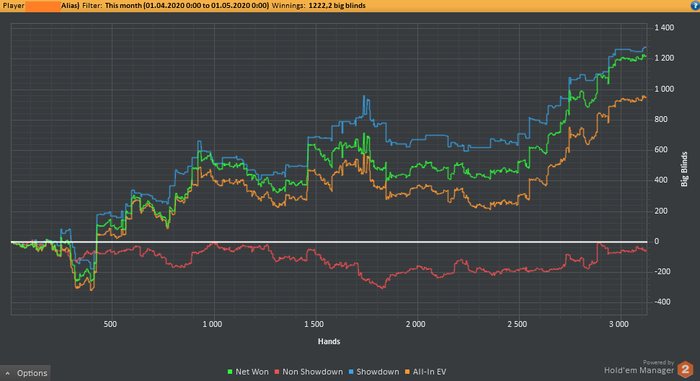Click the '1 200' y-axis label
Viewport: 700px width, 381px height.
pos(664,58)
